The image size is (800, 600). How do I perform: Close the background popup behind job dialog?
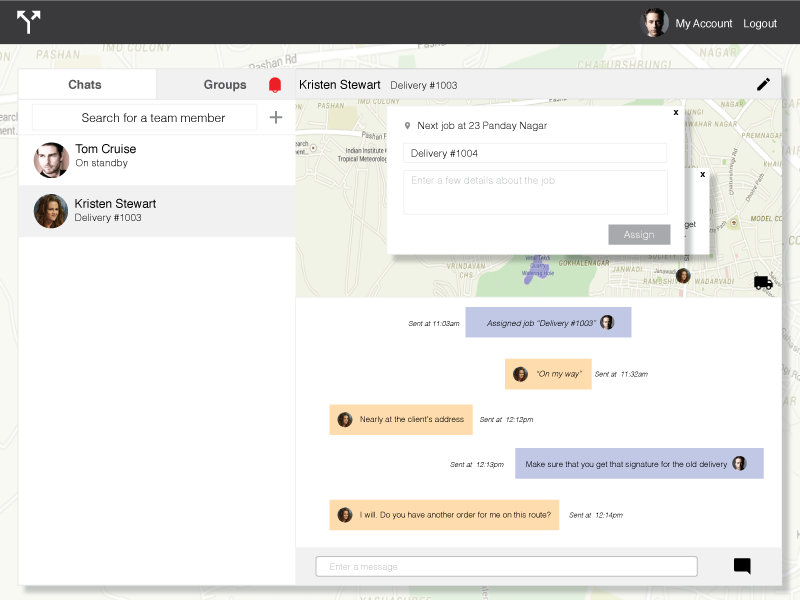pos(702,175)
